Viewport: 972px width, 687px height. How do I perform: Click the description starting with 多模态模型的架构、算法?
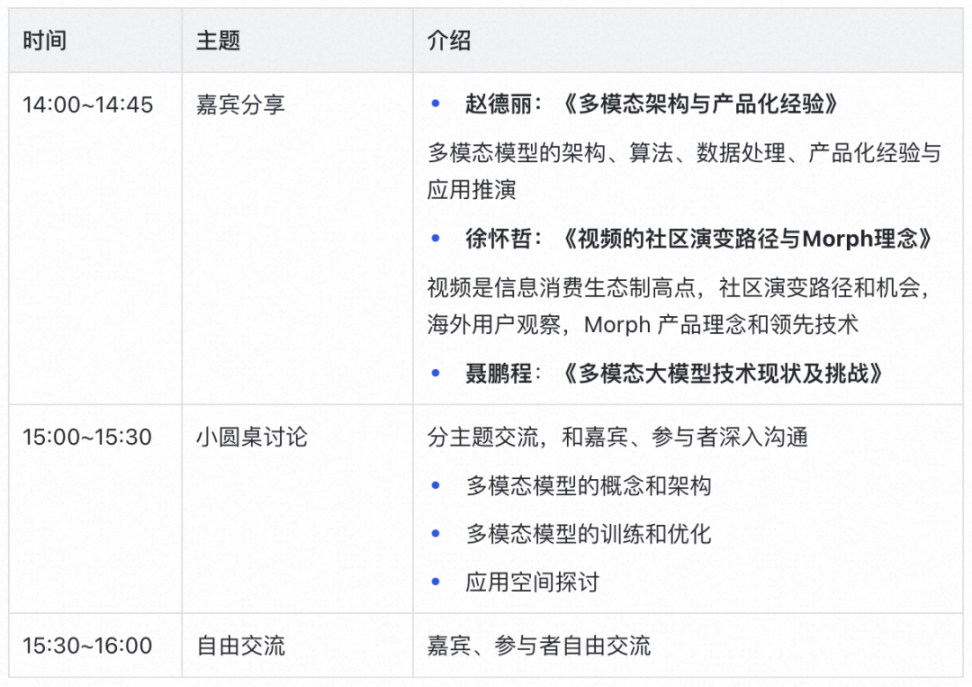click(684, 171)
